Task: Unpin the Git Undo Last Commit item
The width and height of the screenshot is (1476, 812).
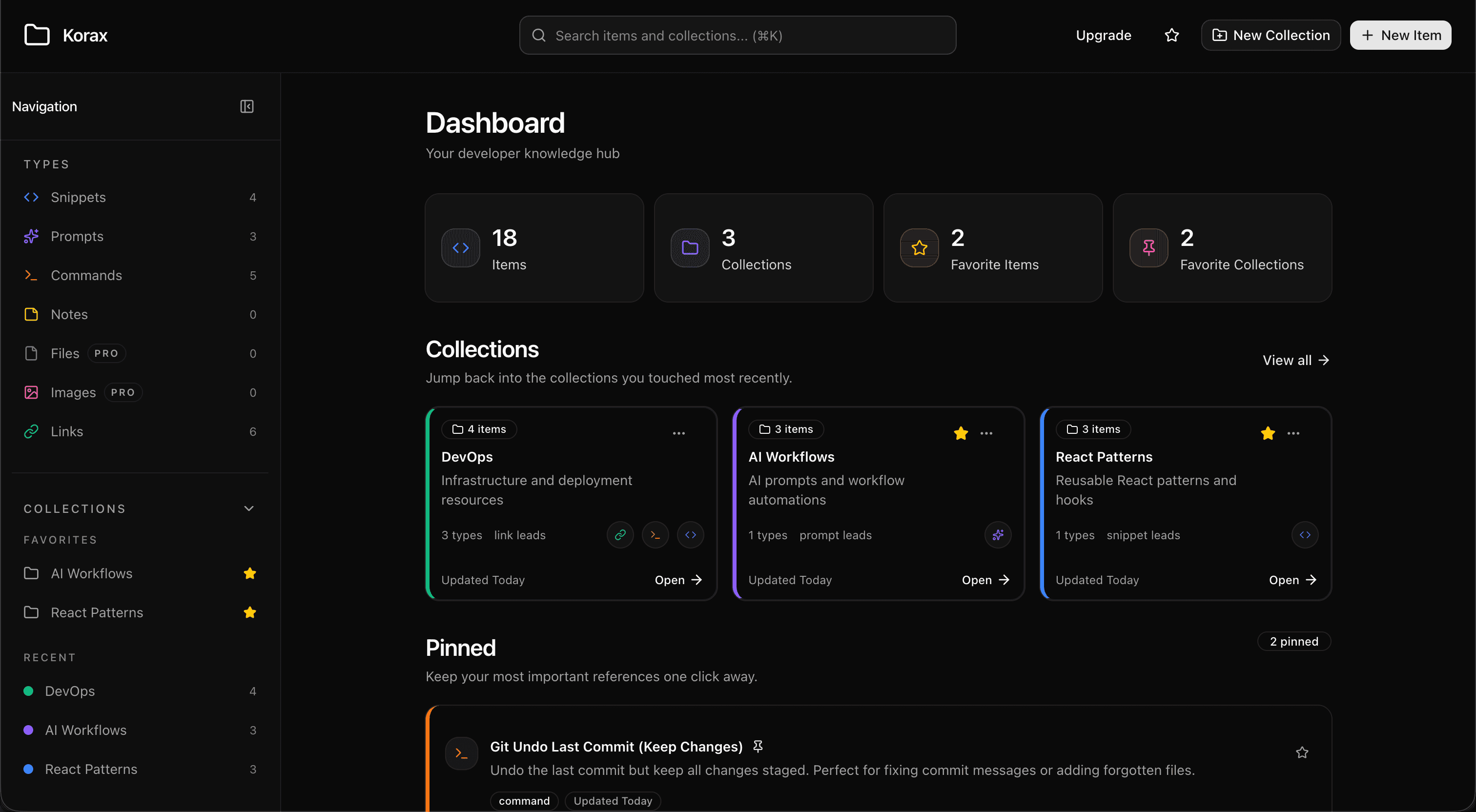Action: point(758,746)
